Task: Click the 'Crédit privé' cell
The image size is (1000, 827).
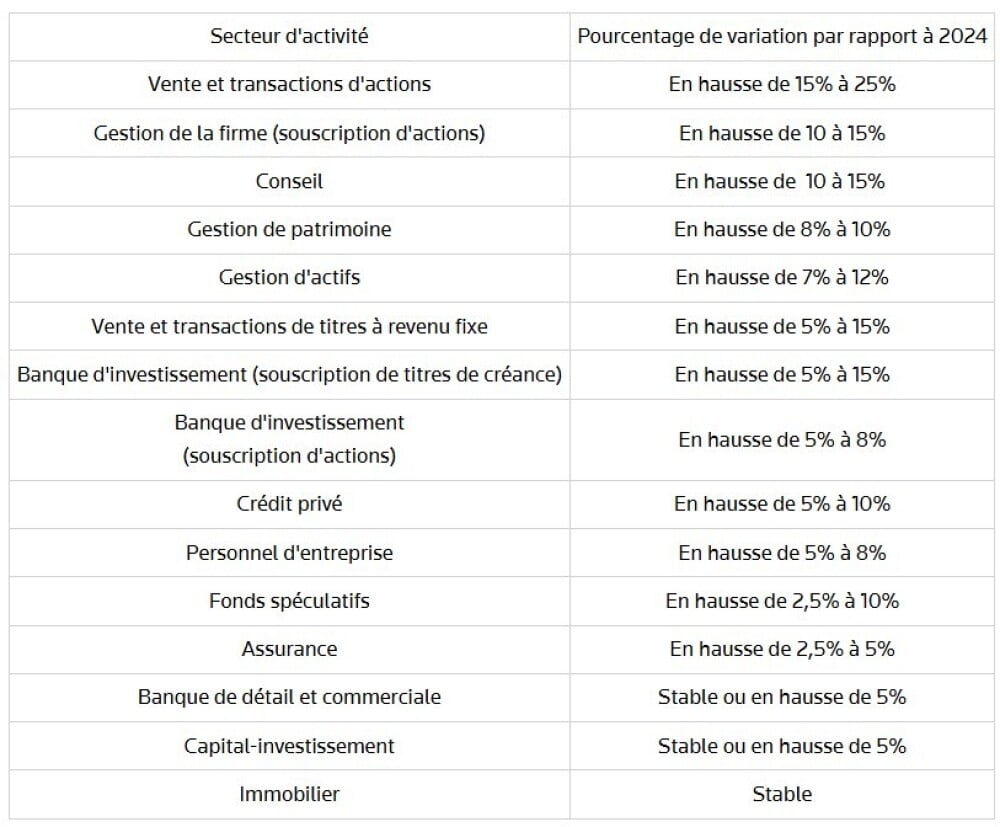Action: 289,504
